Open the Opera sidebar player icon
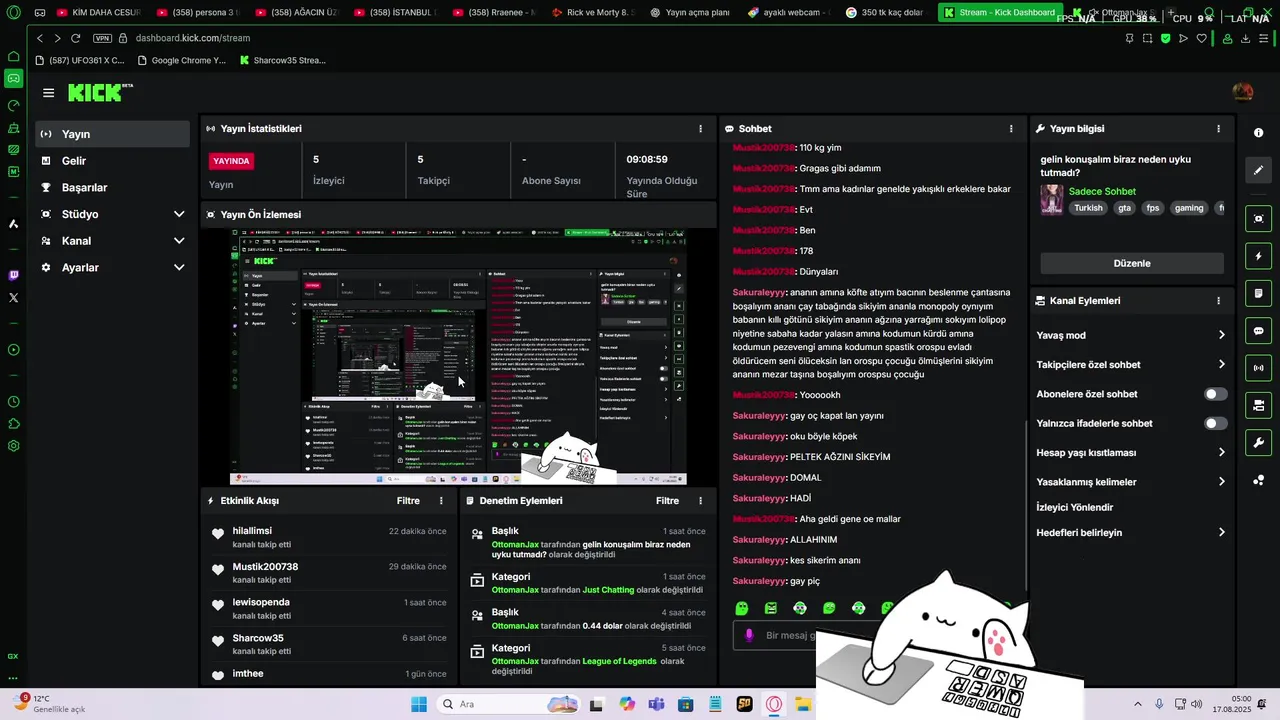The height and width of the screenshot is (720, 1280). [13, 350]
